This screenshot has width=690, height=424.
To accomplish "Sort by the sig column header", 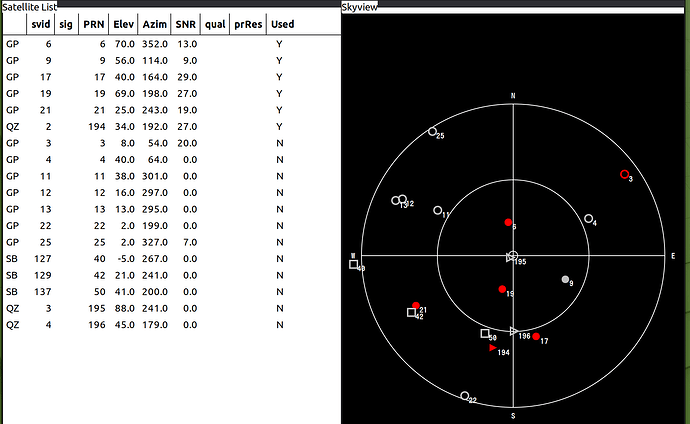I will click(66, 24).
